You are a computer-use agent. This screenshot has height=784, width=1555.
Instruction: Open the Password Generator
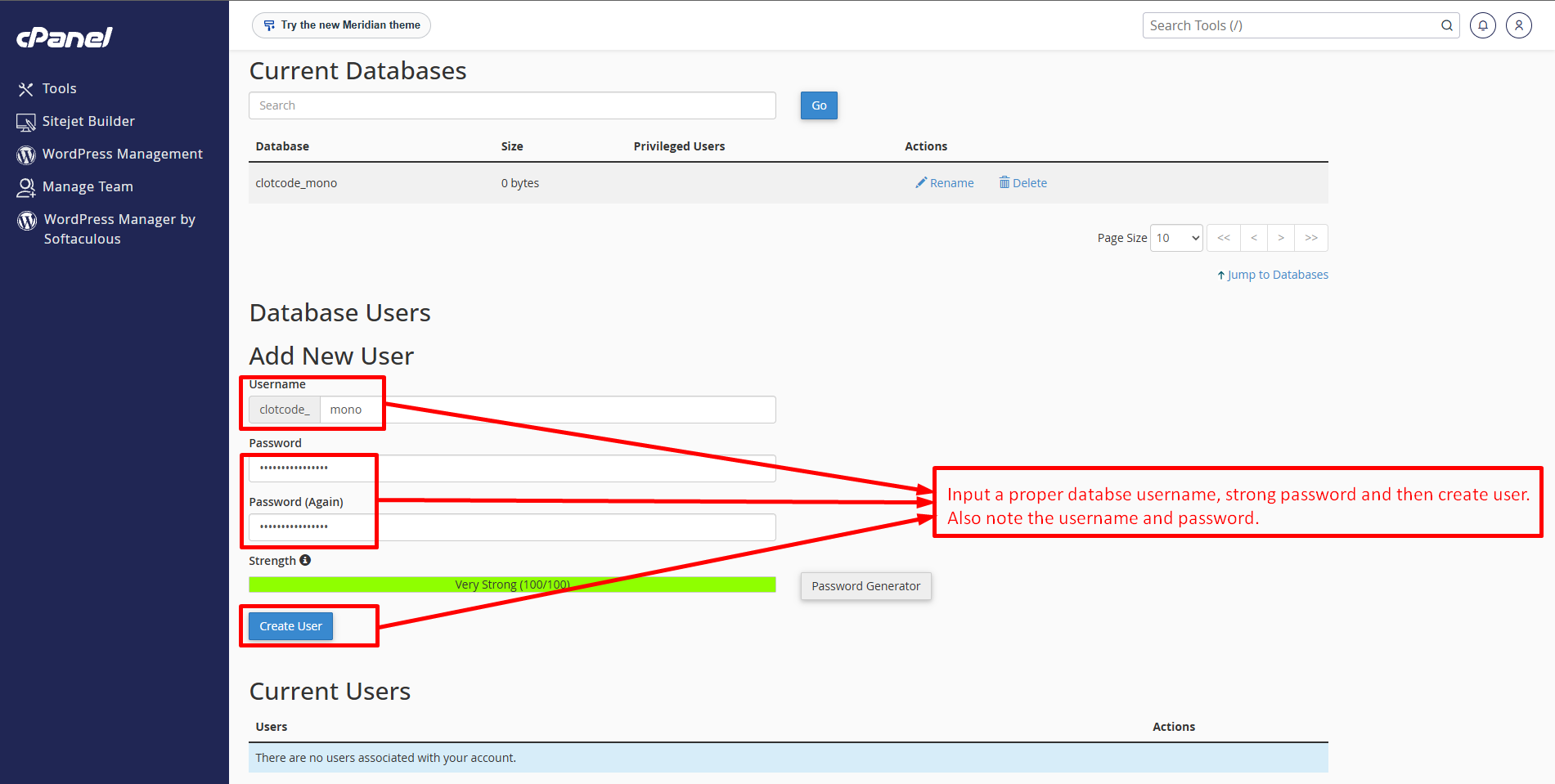pos(865,586)
